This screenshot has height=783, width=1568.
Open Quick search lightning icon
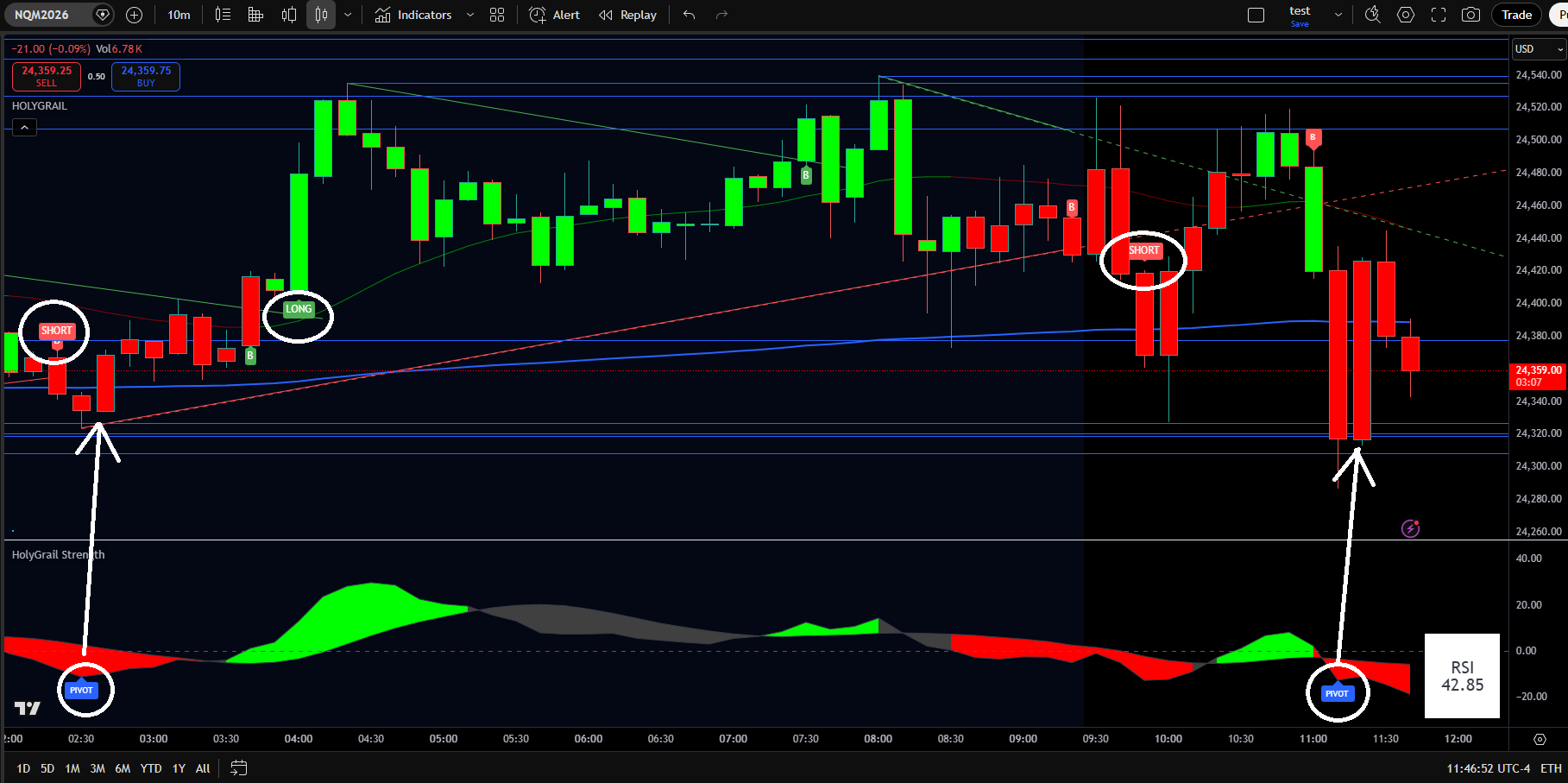(1372, 15)
